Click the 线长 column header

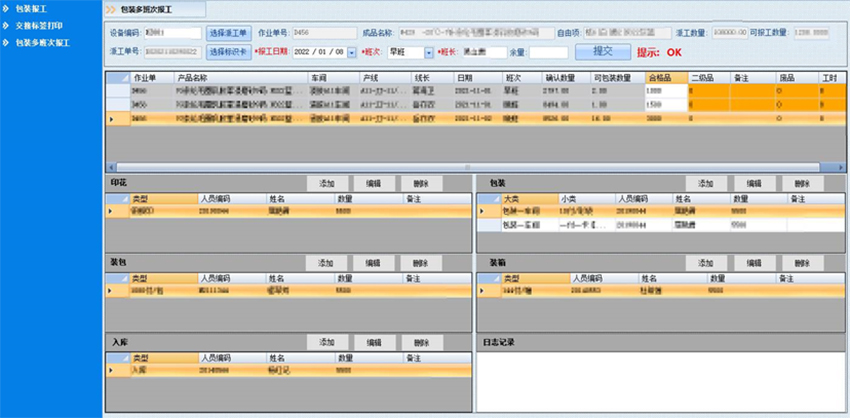click(432, 78)
